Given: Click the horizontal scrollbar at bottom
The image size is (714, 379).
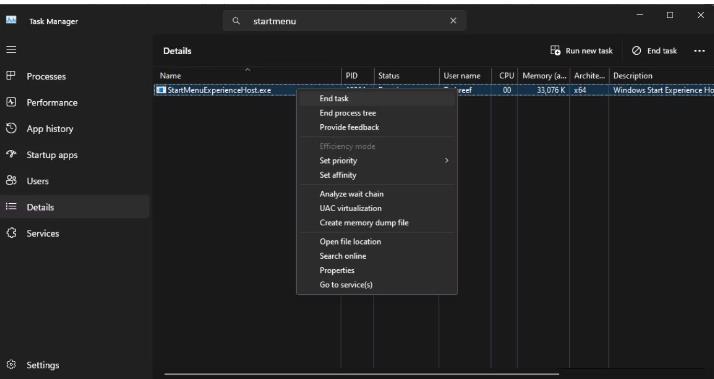Looking at the screenshot, I should pyautogui.click(x=361, y=374).
